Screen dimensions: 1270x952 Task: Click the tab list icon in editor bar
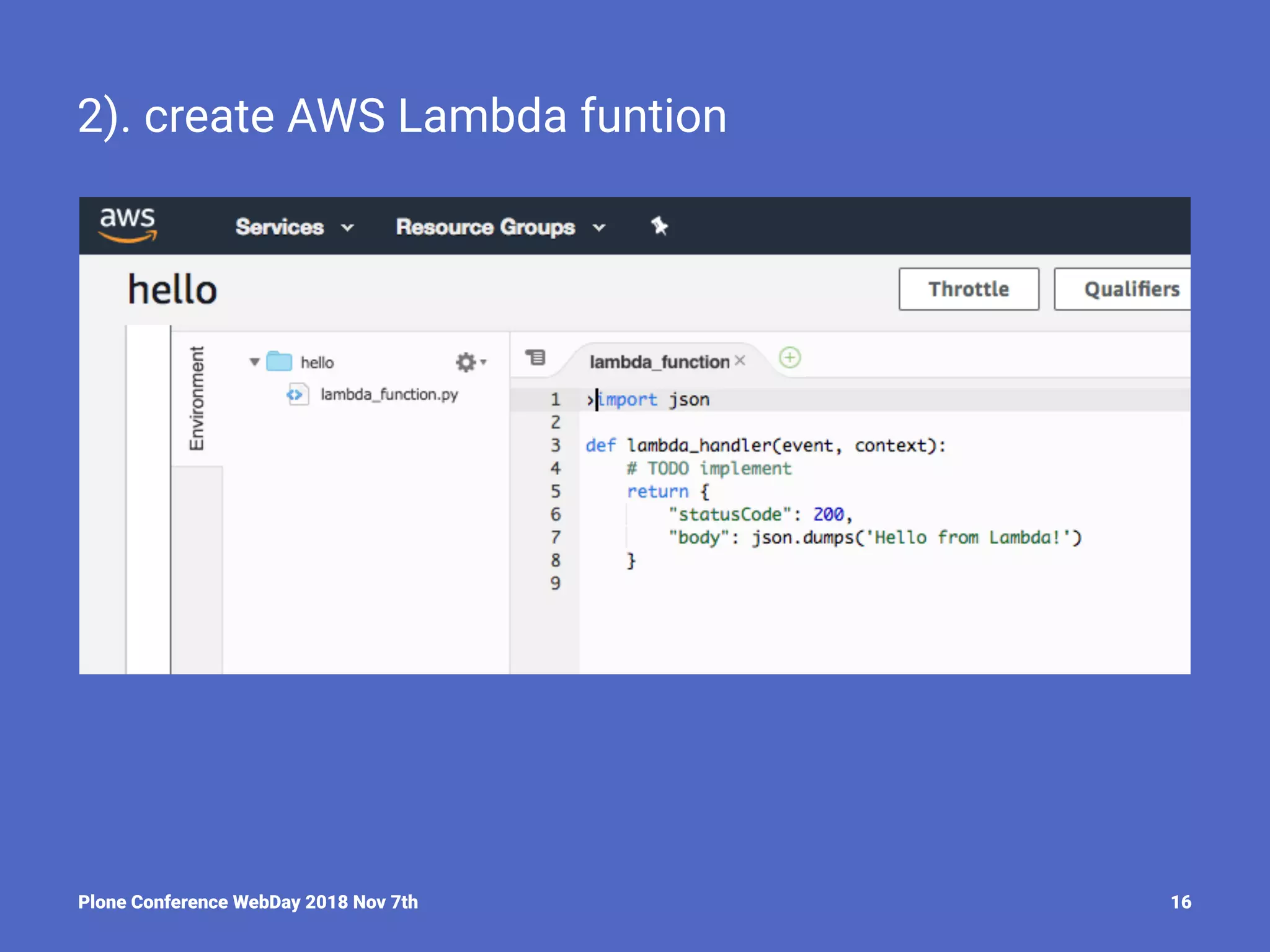535,358
